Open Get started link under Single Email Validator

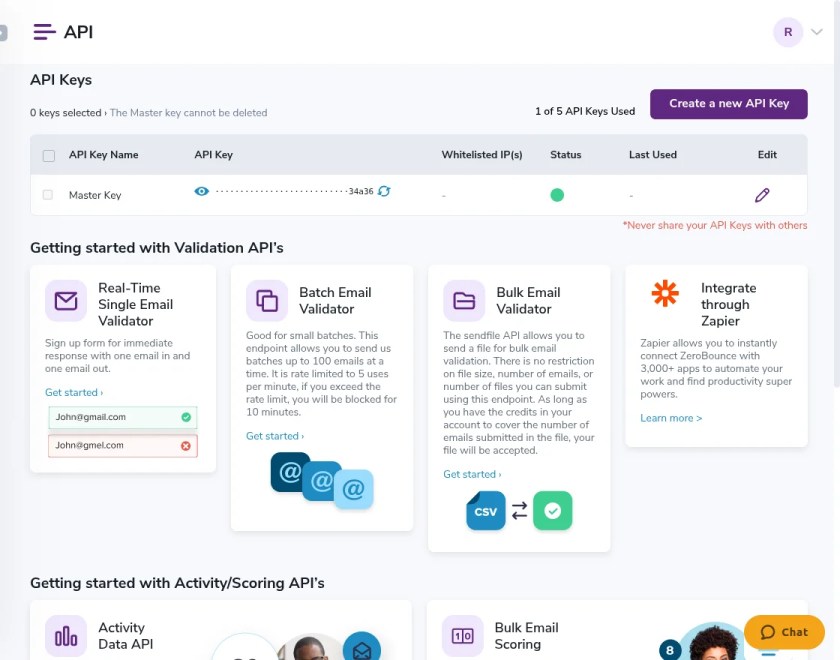(74, 393)
